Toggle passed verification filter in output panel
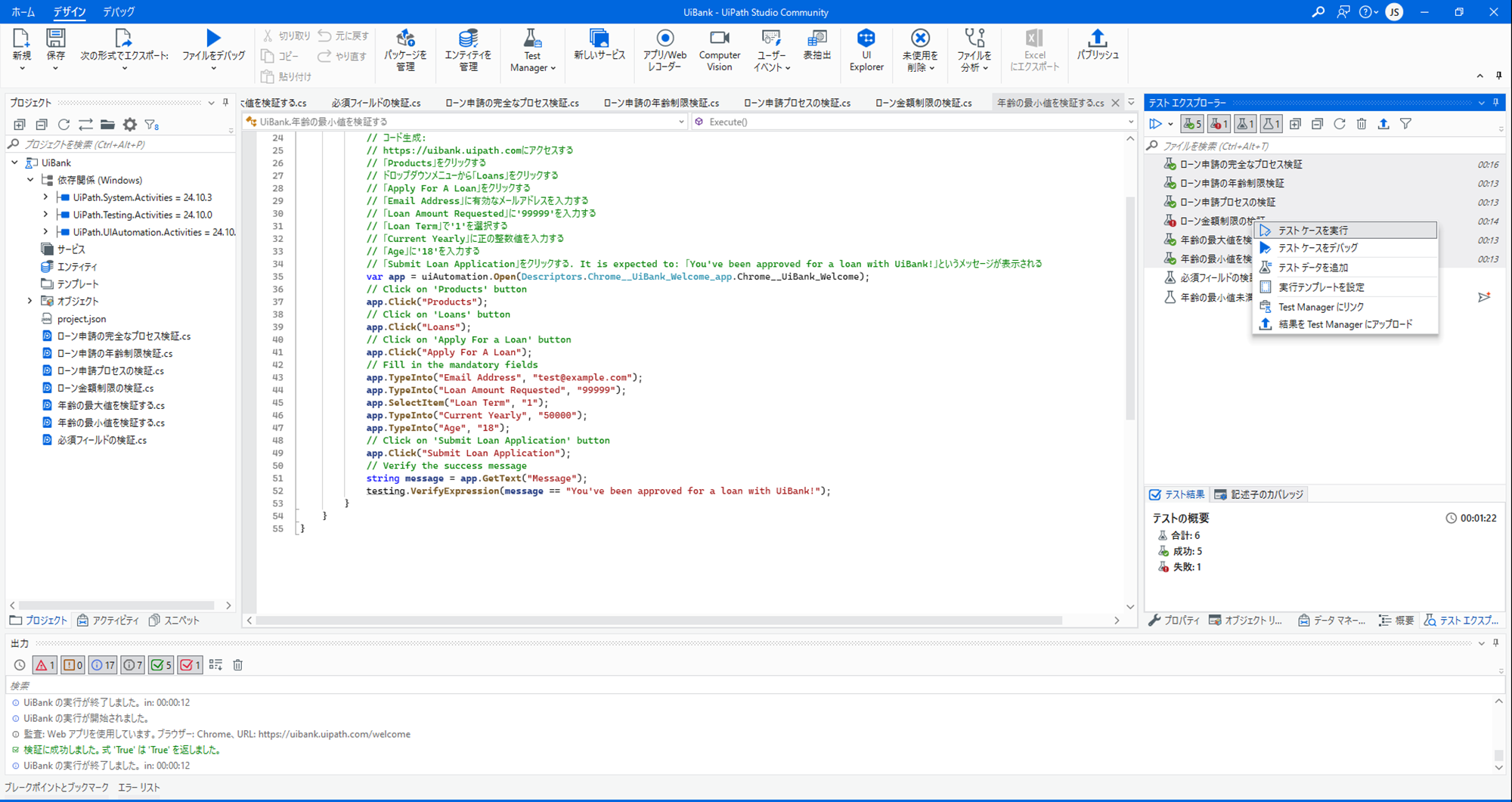The width and height of the screenshot is (1512, 802). [161, 665]
